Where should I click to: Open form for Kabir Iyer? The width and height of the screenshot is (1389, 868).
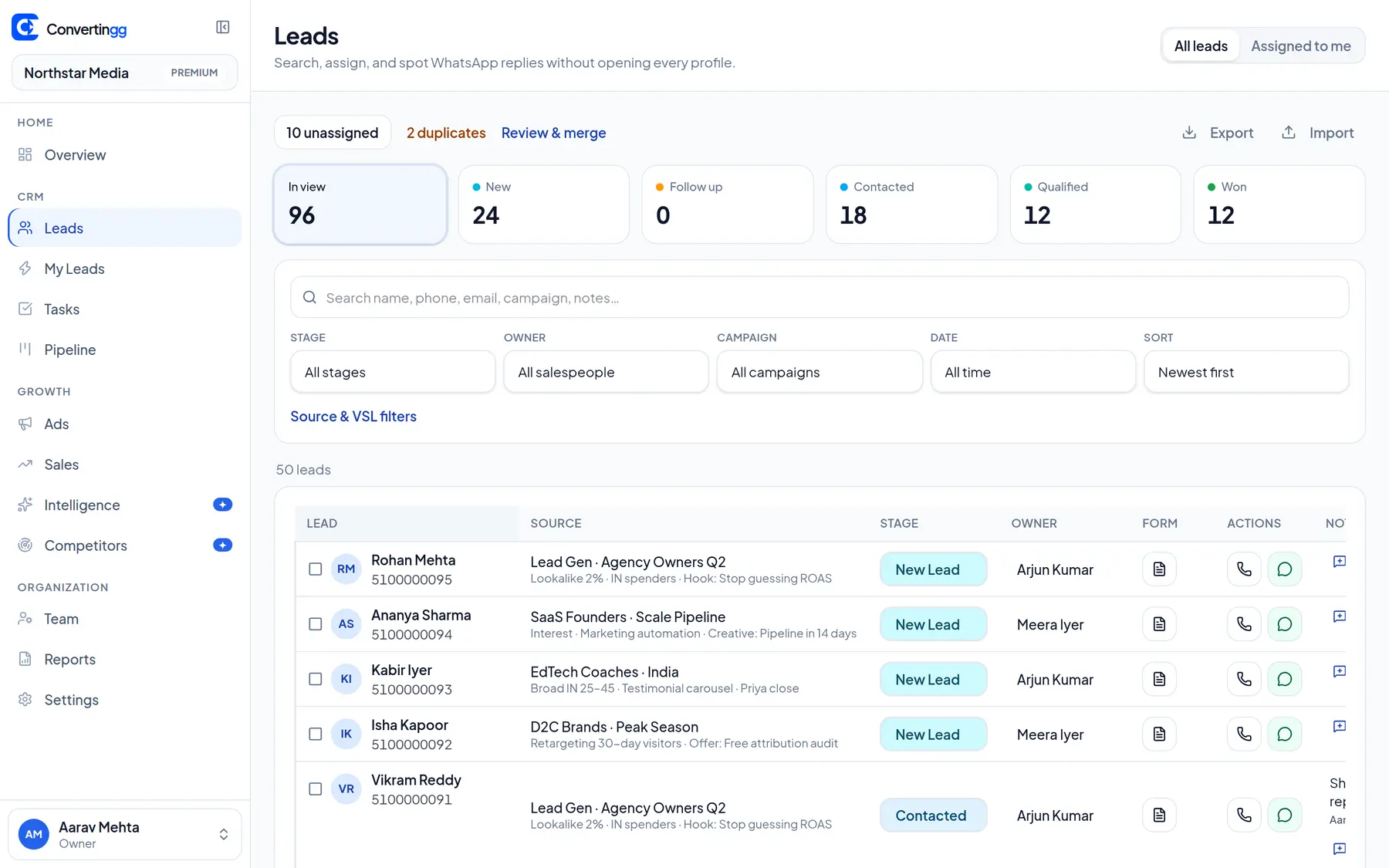click(1159, 679)
